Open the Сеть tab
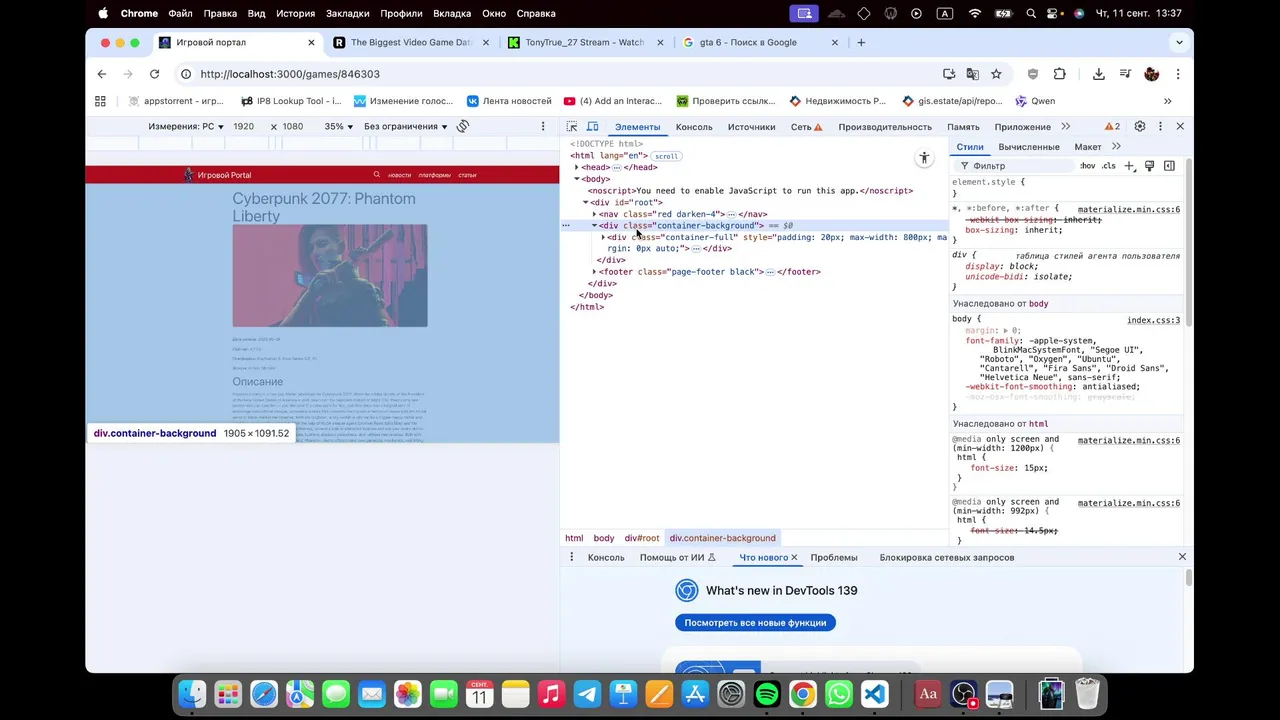Image resolution: width=1280 pixels, height=720 pixels. coord(806,127)
